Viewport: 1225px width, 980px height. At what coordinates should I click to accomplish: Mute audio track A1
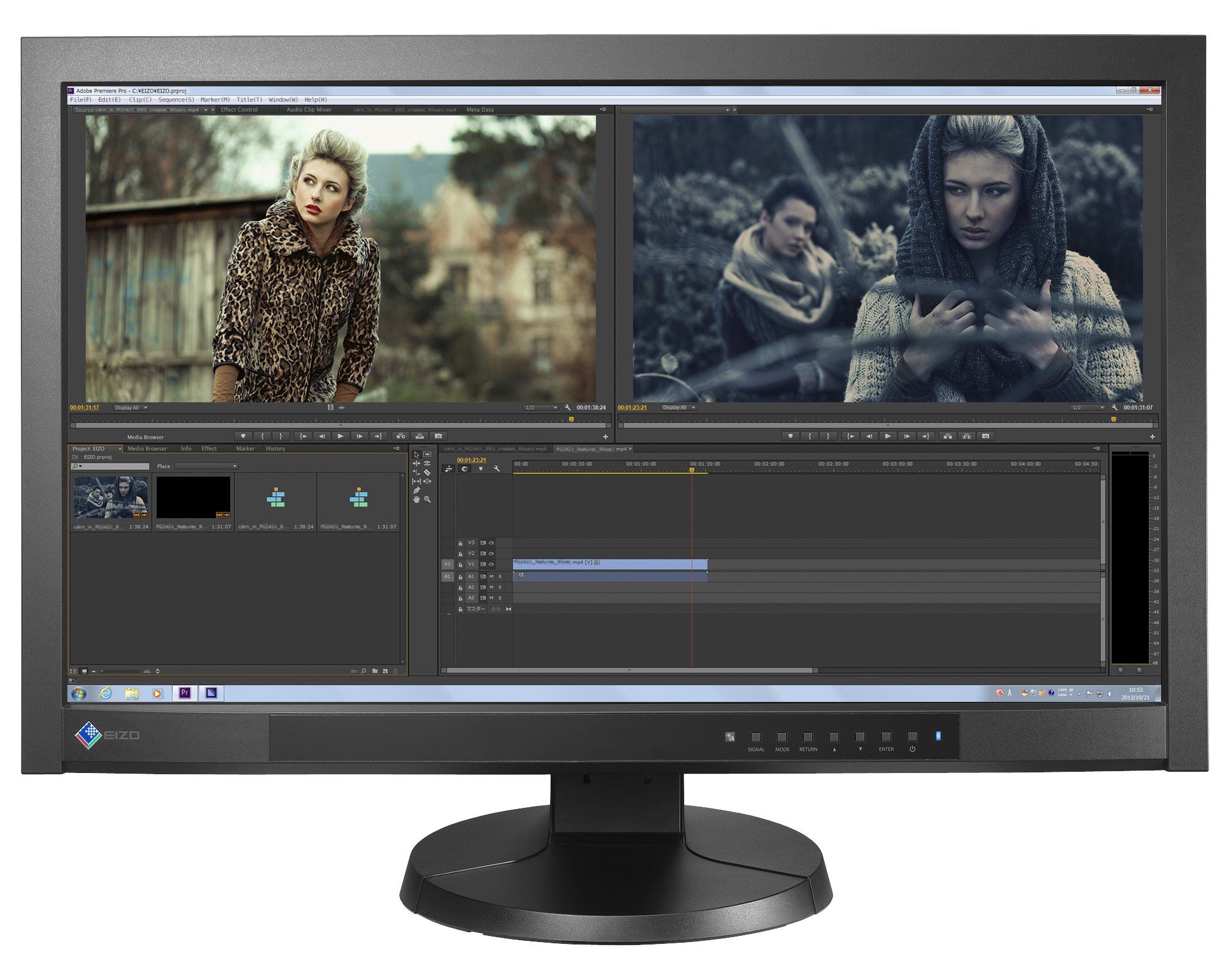click(492, 576)
